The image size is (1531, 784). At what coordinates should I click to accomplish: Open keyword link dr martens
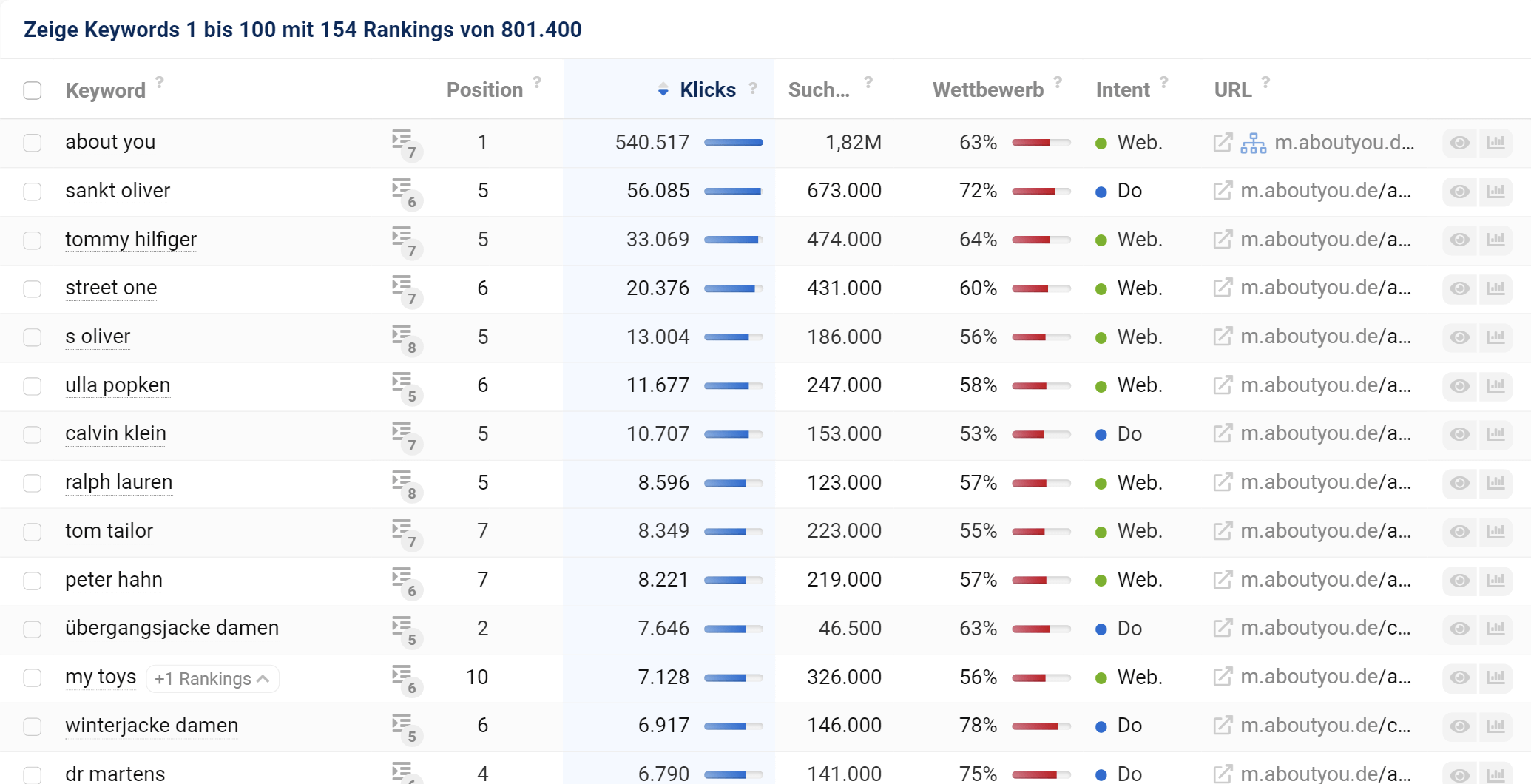pos(115,773)
